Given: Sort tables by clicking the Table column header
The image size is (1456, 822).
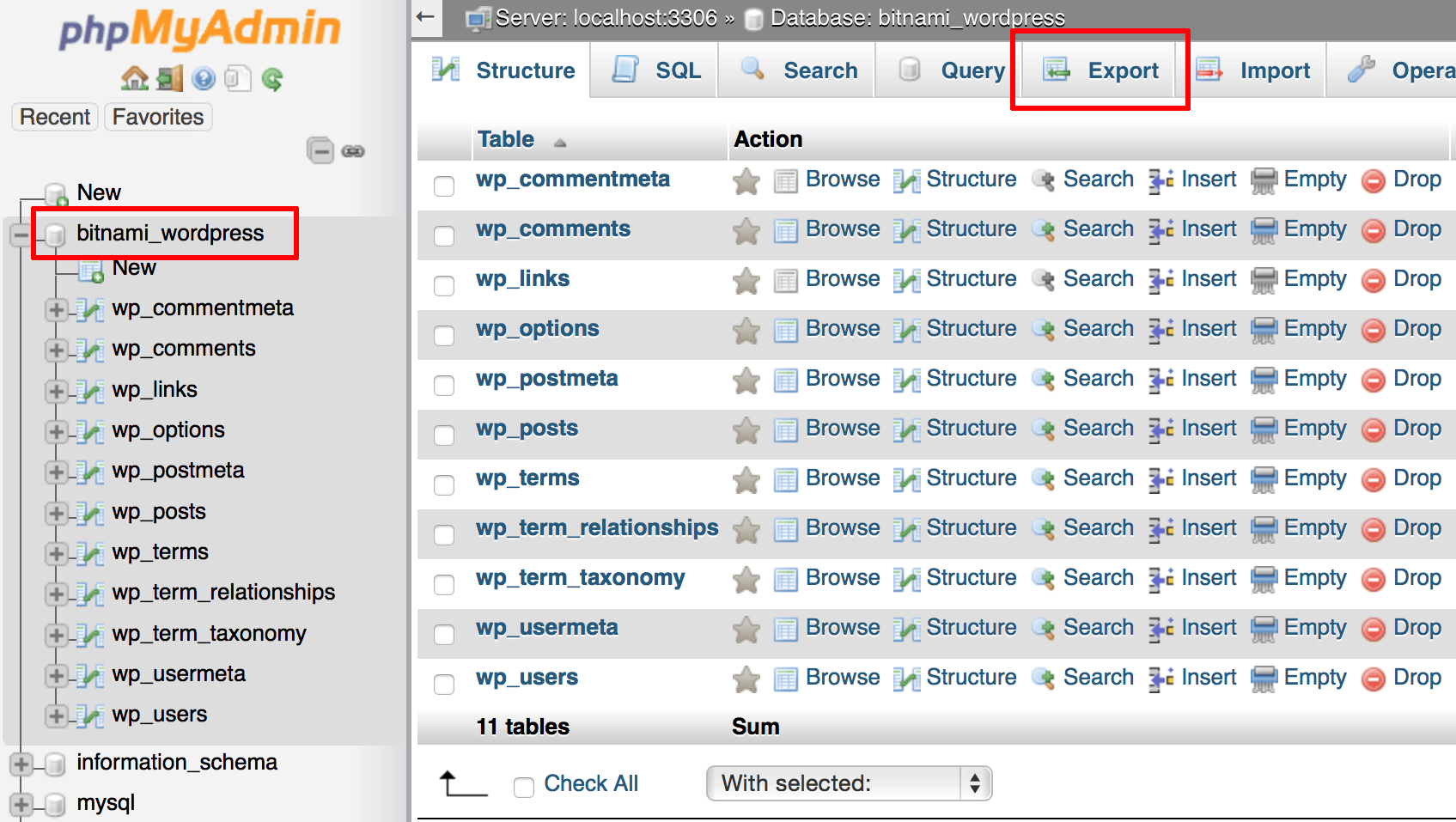Looking at the screenshot, I should click(x=506, y=138).
